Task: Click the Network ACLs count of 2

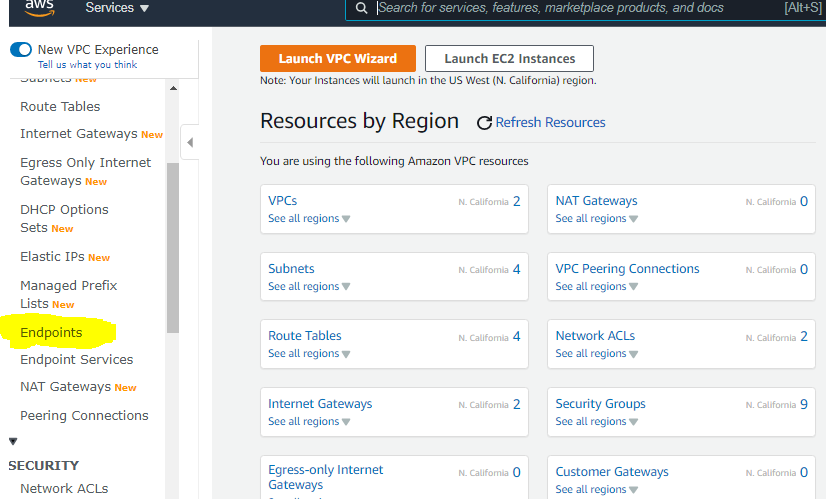Action: pos(804,336)
